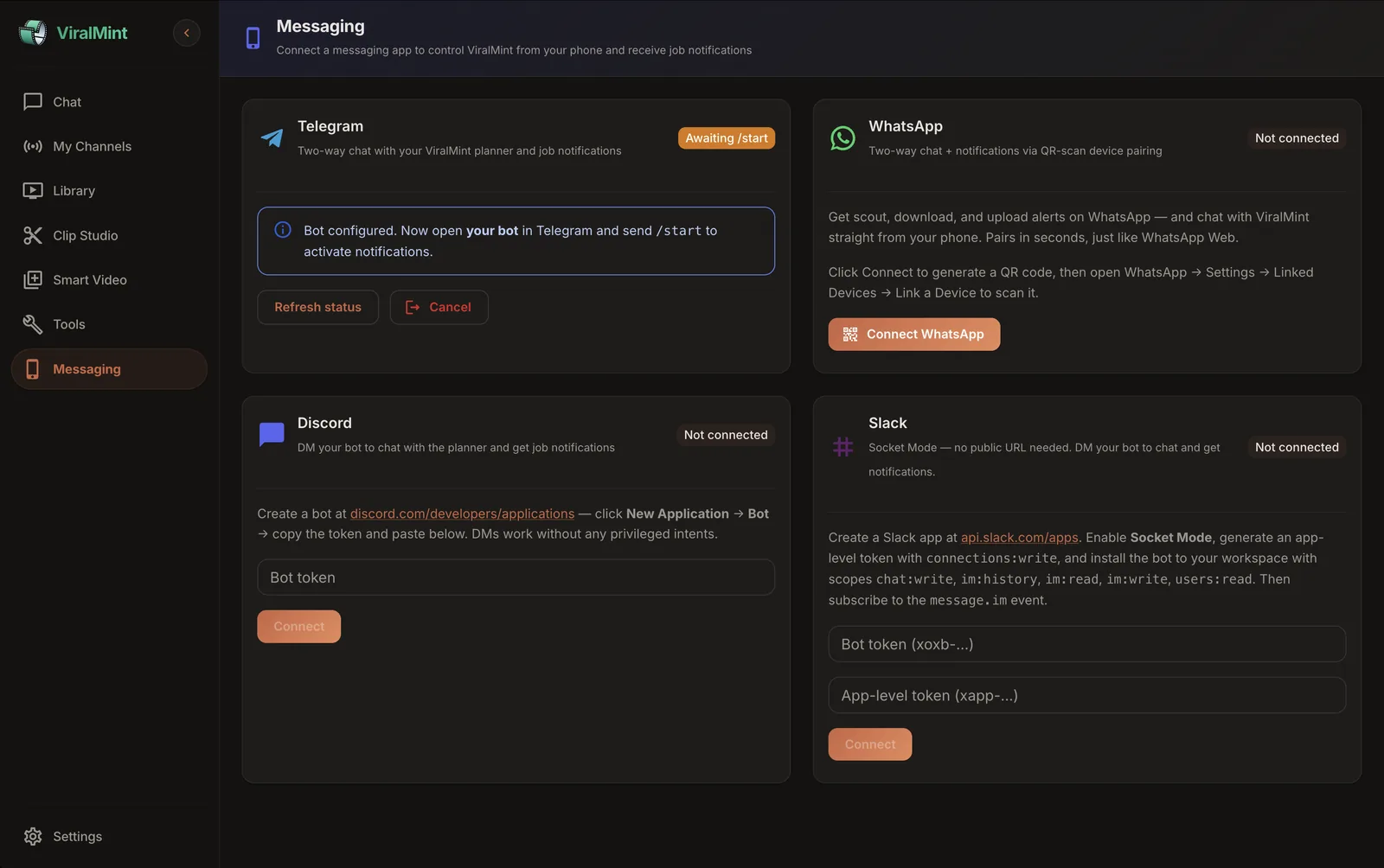Open Settings at the sidebar bottom
Viewport: 1384px width, 868px height.
[x=109, y=837]
